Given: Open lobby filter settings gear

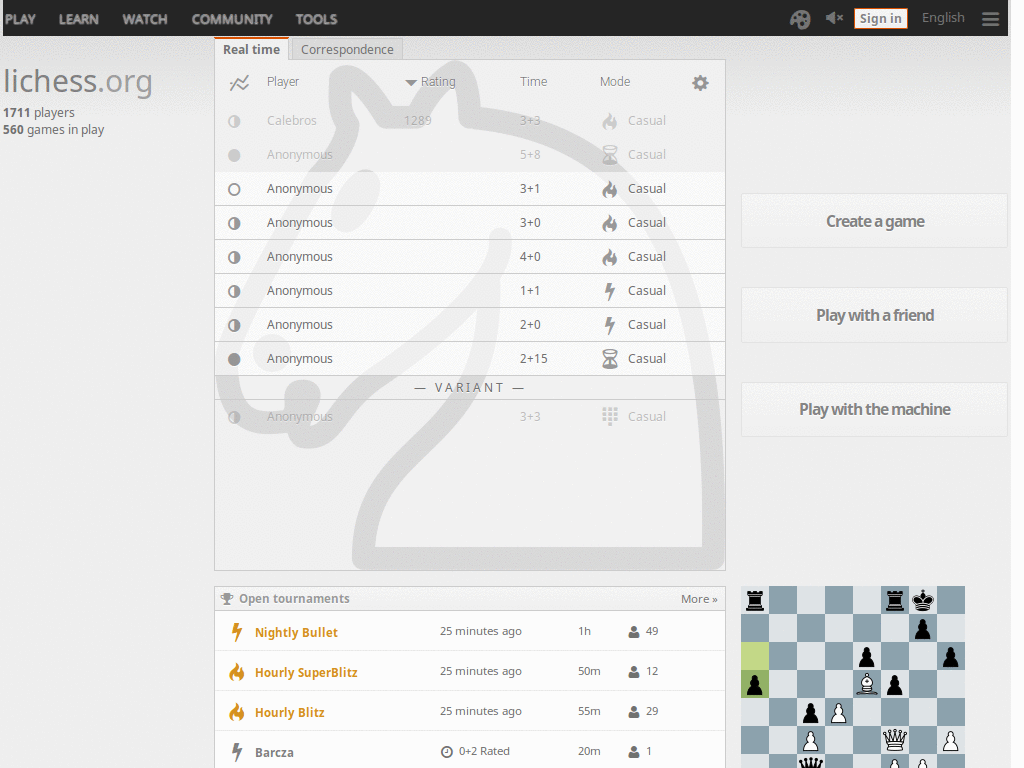Looking at the screenshot, I should 700,83.
